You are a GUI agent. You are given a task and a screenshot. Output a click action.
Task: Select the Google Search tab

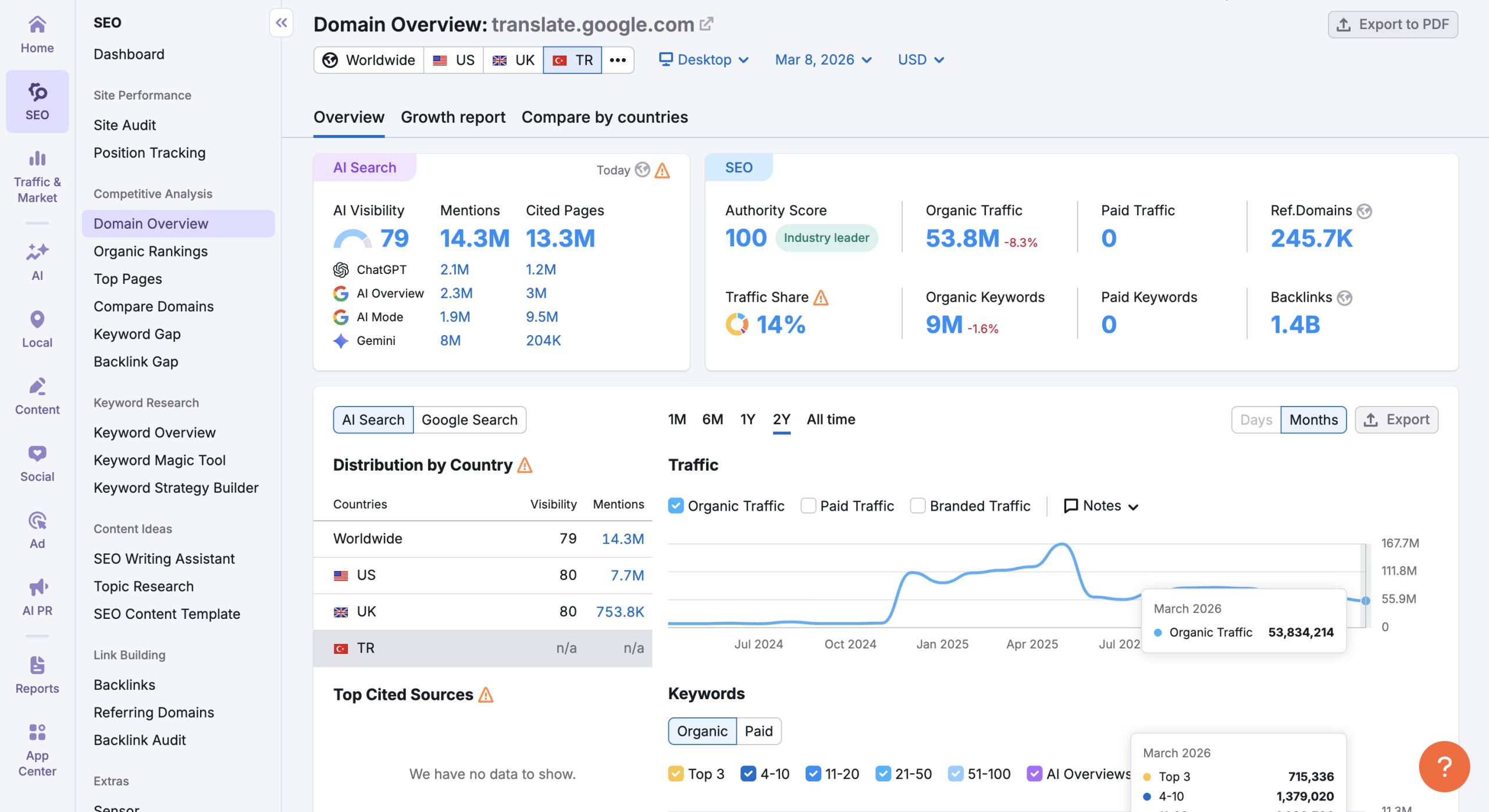tap(469, 420)
